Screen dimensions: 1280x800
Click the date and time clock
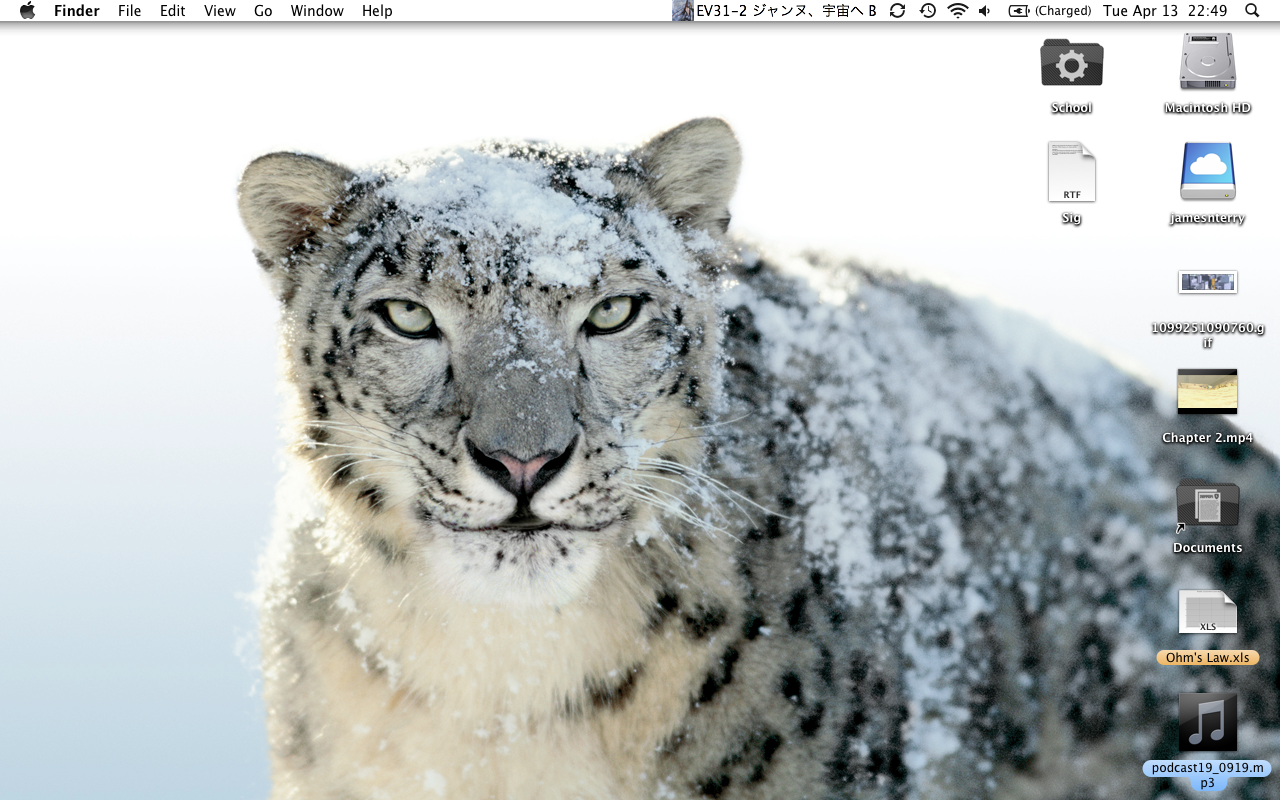click(x=1165, y=11)
